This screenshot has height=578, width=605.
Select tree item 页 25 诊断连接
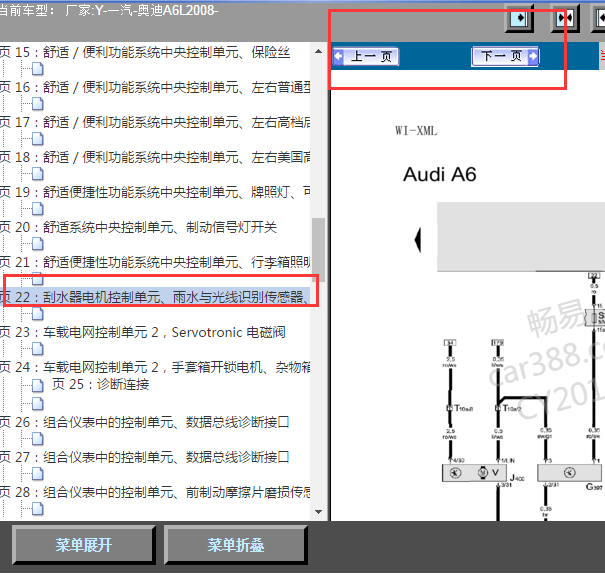coord(101,385)
